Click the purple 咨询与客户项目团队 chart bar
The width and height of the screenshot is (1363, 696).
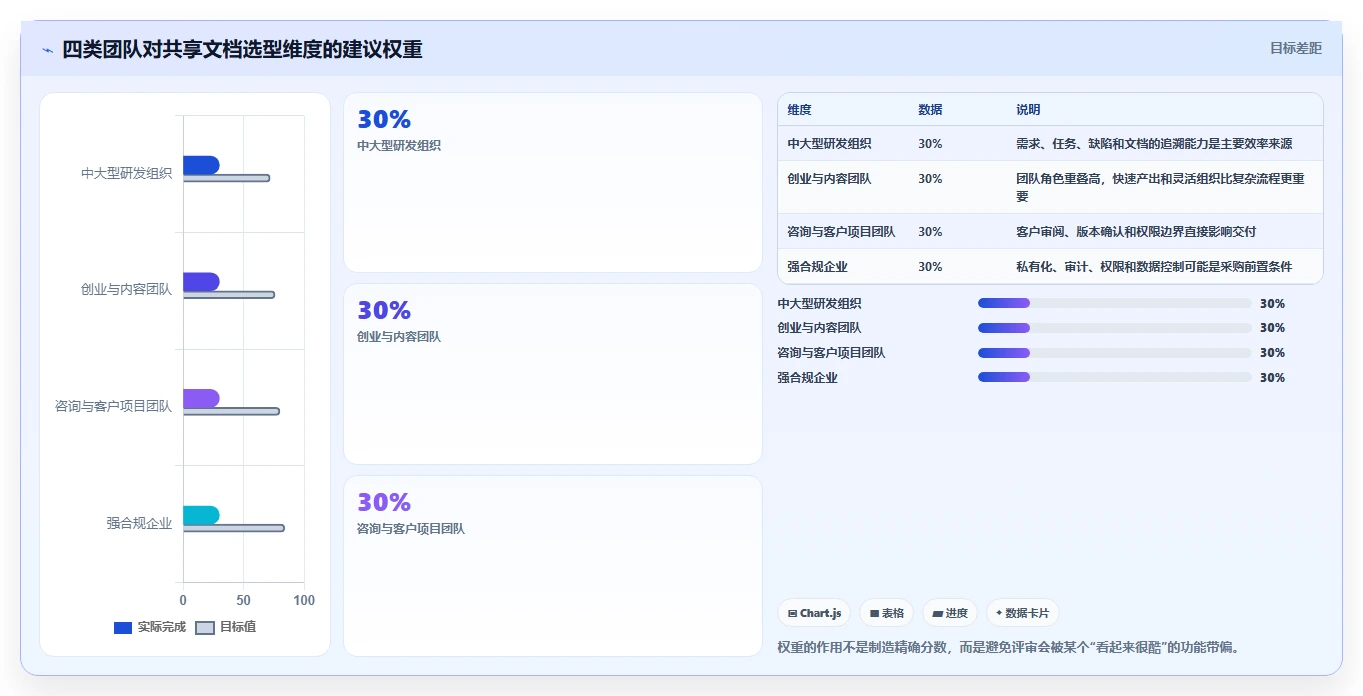click(201, 398)
